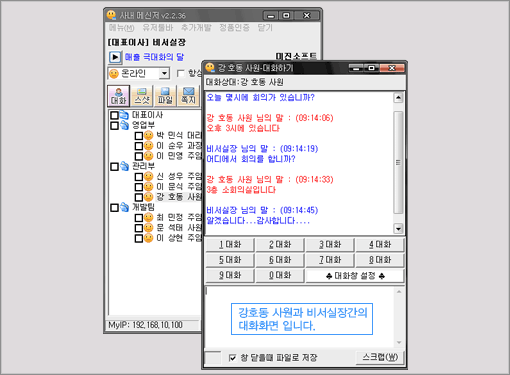The width and height of the screenshot is (510, 375).
Task: Click the smiley icon of 신 성우 주임
Action: pos(148,176)
